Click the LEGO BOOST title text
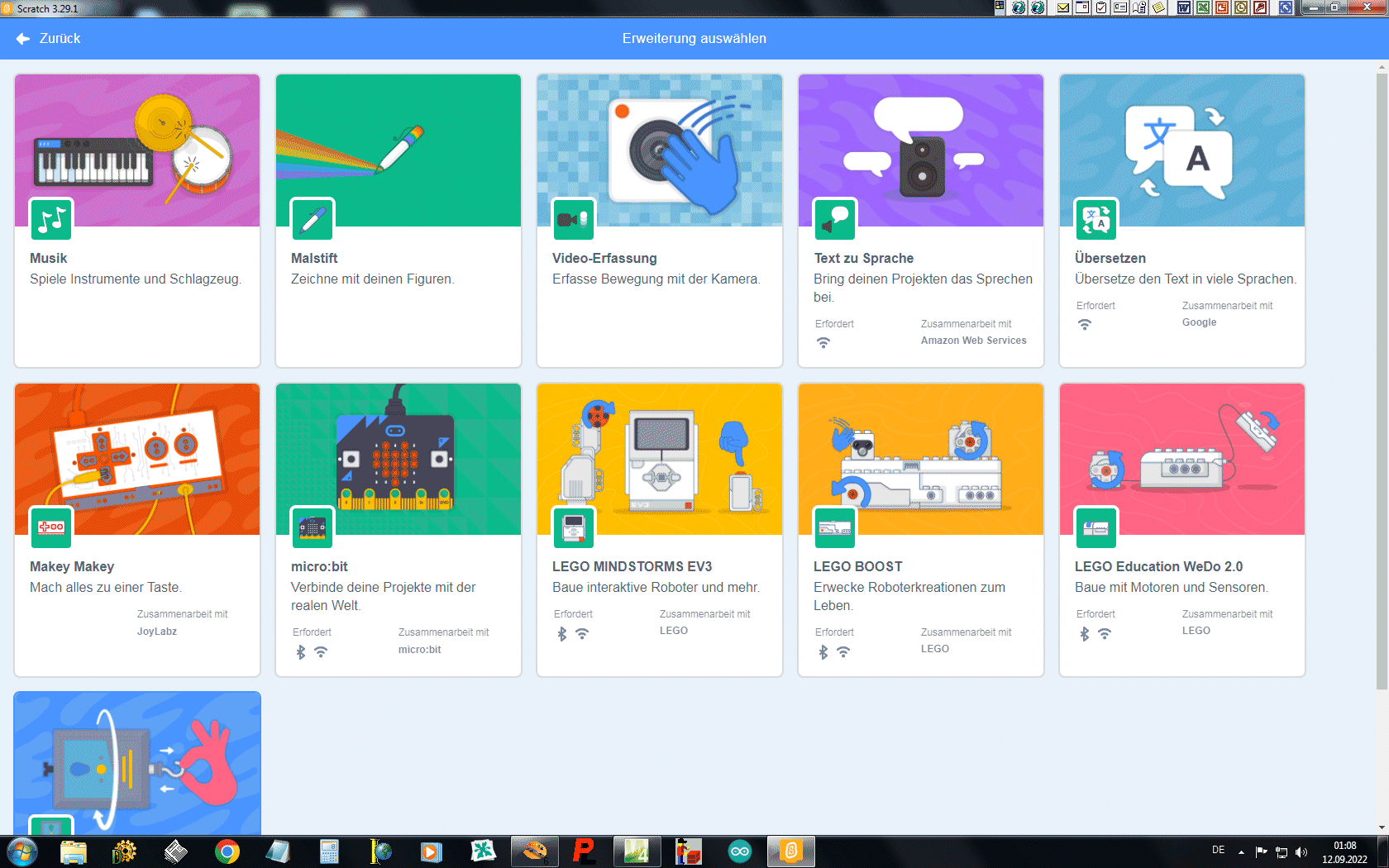Viewport: 1389px width, 868px height. point(858,566)
